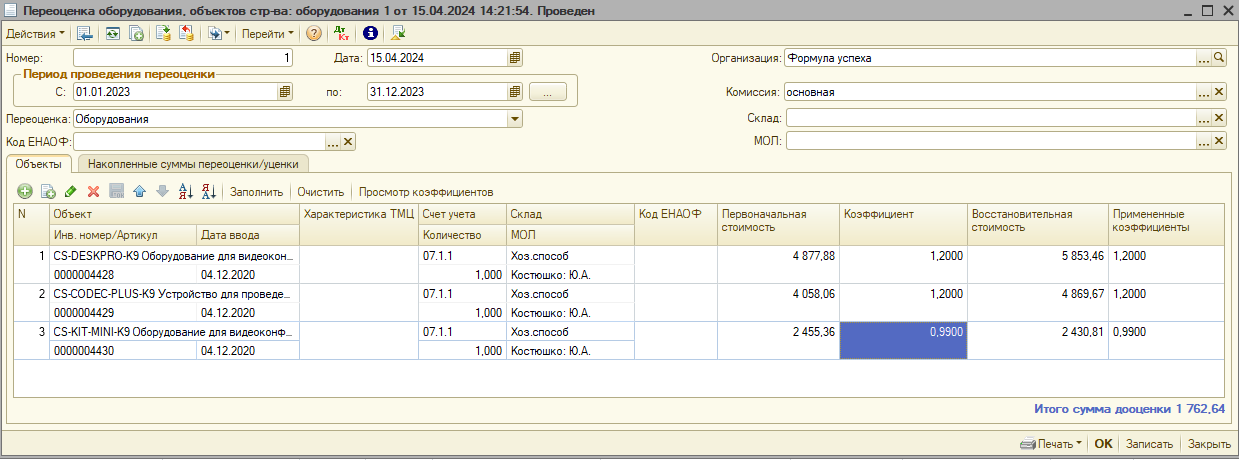Sort table rows ascending

pyautogui.click(x=185, y=191)
